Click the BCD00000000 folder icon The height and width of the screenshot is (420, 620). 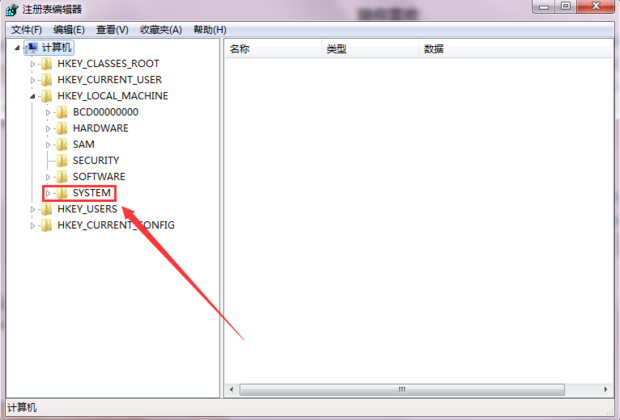point(62,112)
